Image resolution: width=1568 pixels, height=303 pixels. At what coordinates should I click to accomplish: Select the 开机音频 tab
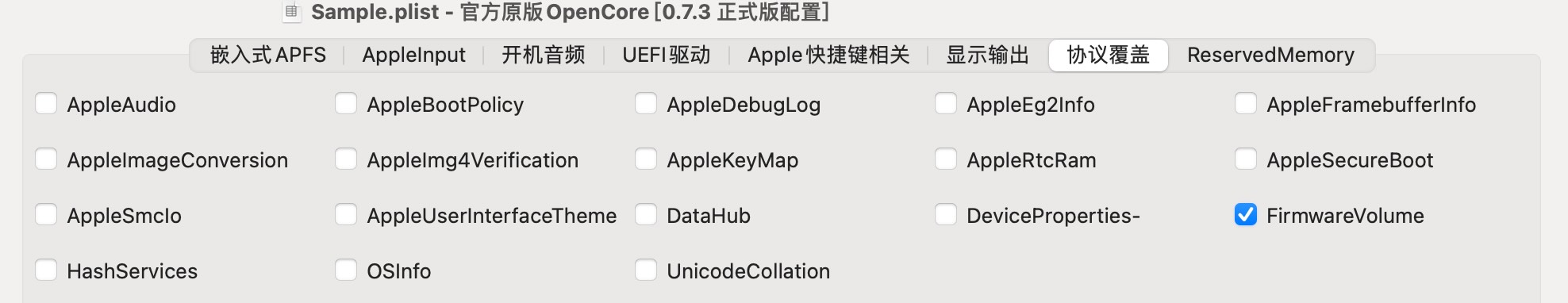click(544, 55)
